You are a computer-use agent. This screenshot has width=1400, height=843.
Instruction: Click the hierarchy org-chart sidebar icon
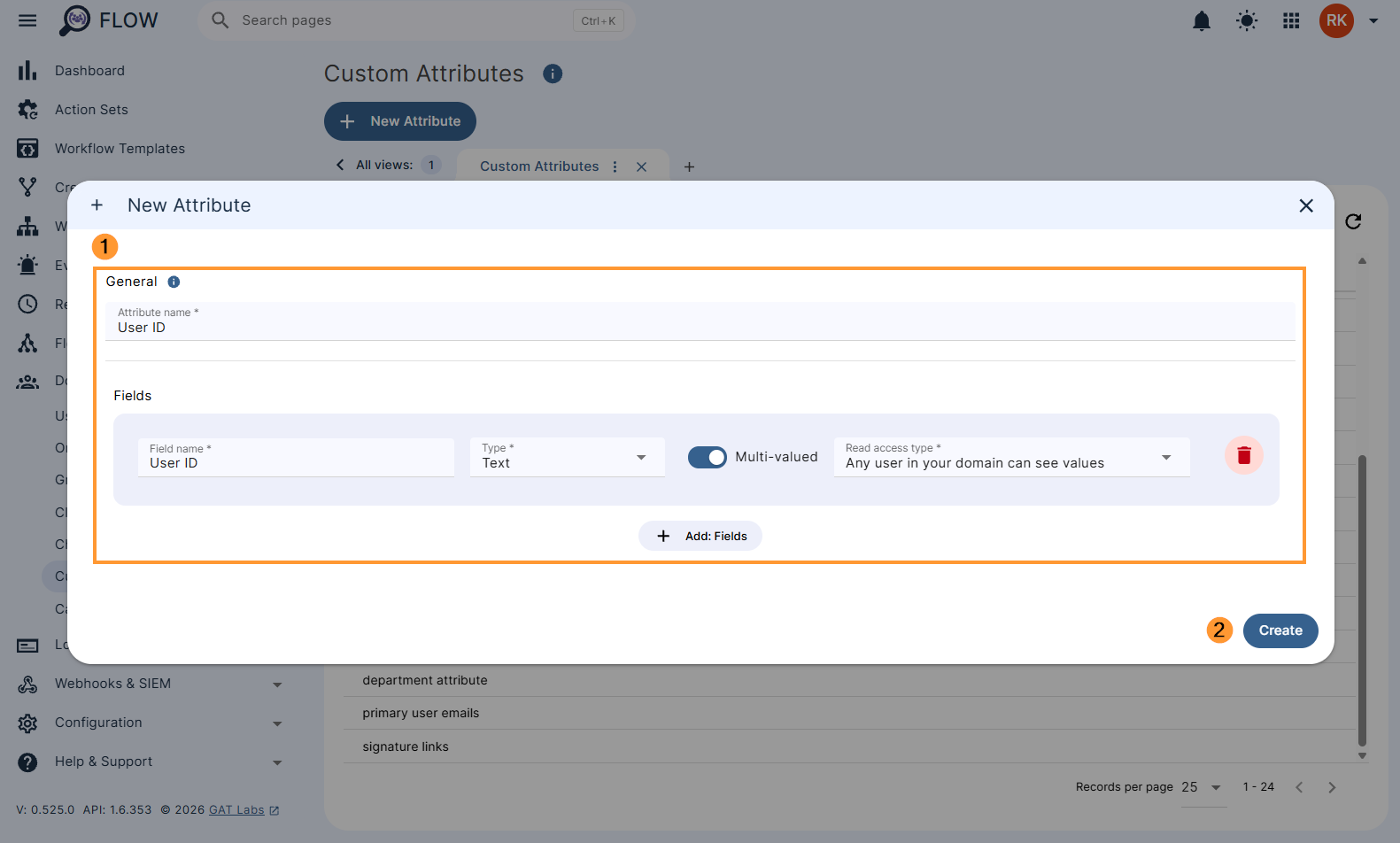[x=27, y=227]
